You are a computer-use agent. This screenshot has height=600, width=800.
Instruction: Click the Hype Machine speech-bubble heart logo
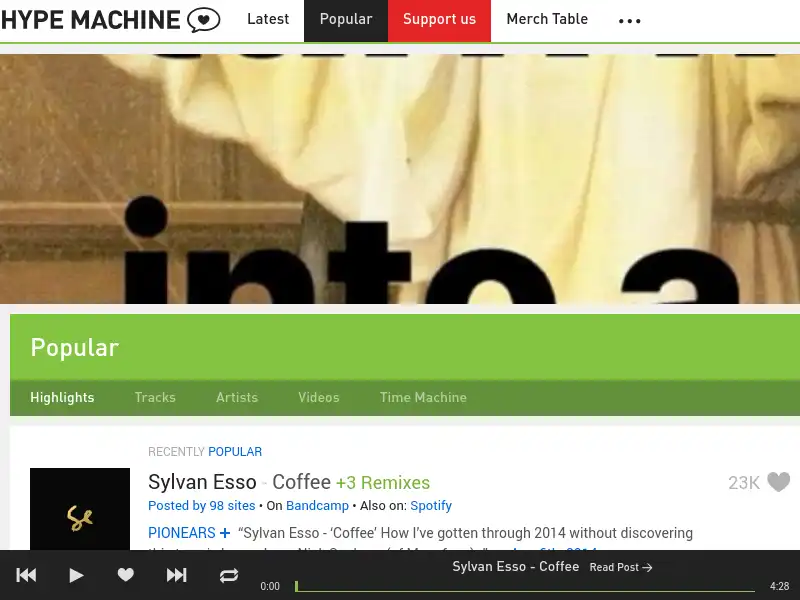pyautogui.click(x=203, y=19)
